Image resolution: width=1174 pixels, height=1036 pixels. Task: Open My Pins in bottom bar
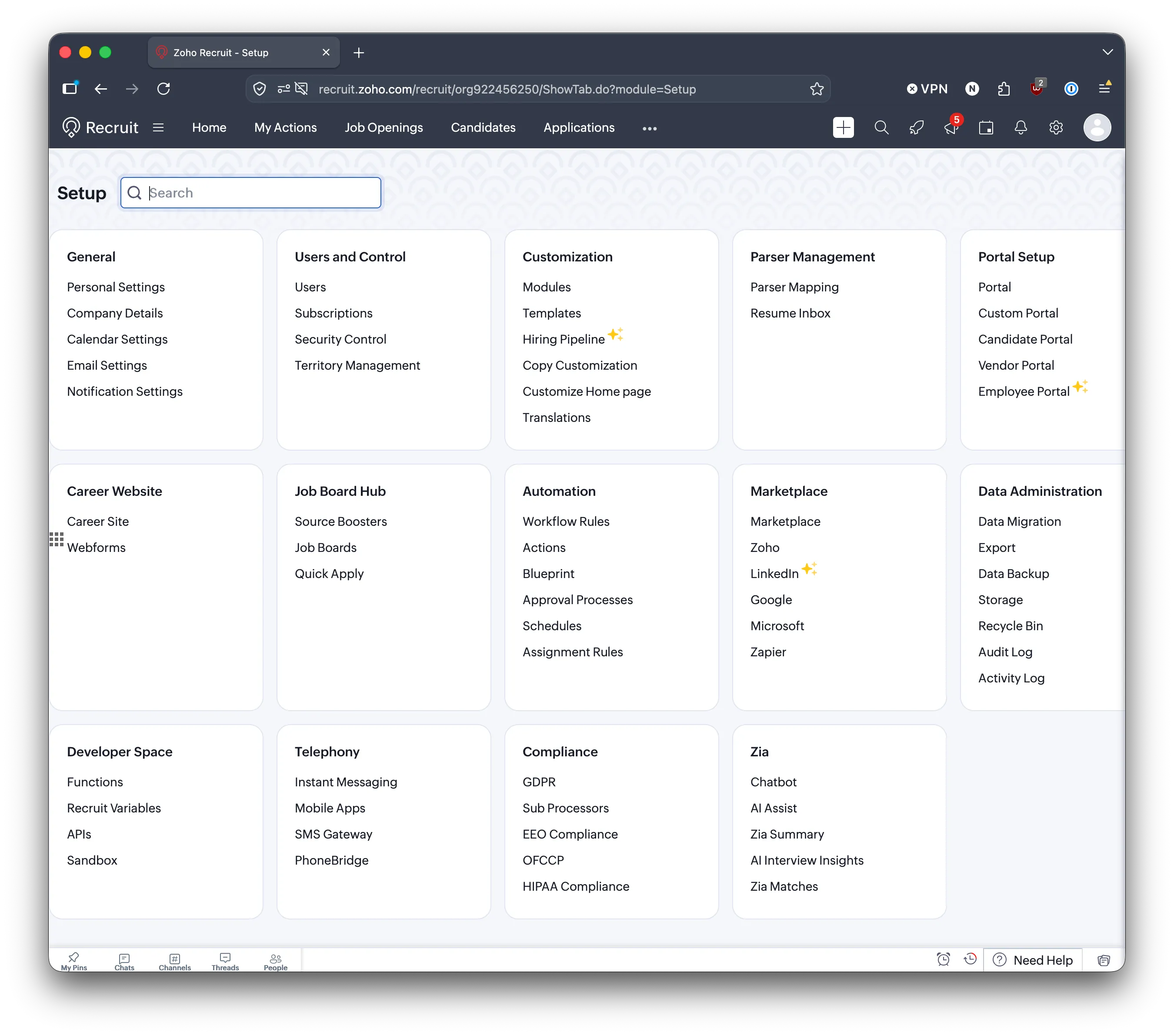[x=73, y=961]
